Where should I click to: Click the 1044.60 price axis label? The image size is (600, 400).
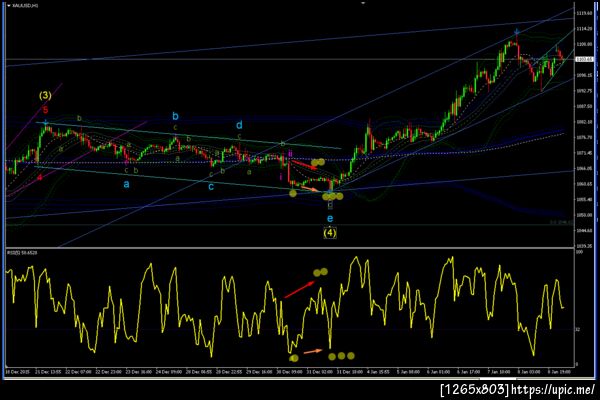point(584,230)
